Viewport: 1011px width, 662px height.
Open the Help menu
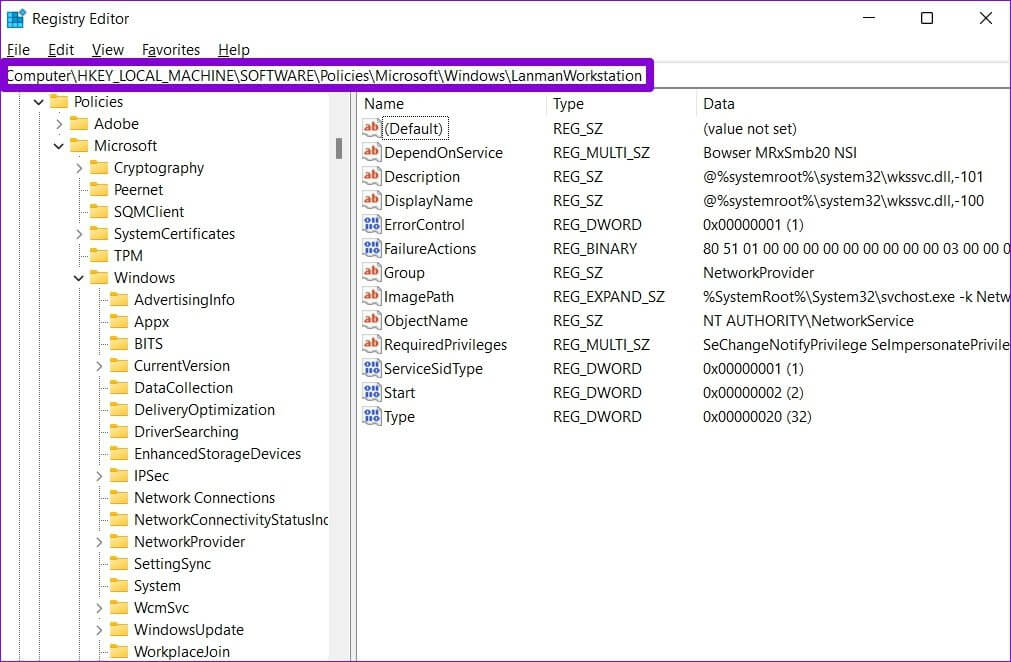tap(233, 50)
